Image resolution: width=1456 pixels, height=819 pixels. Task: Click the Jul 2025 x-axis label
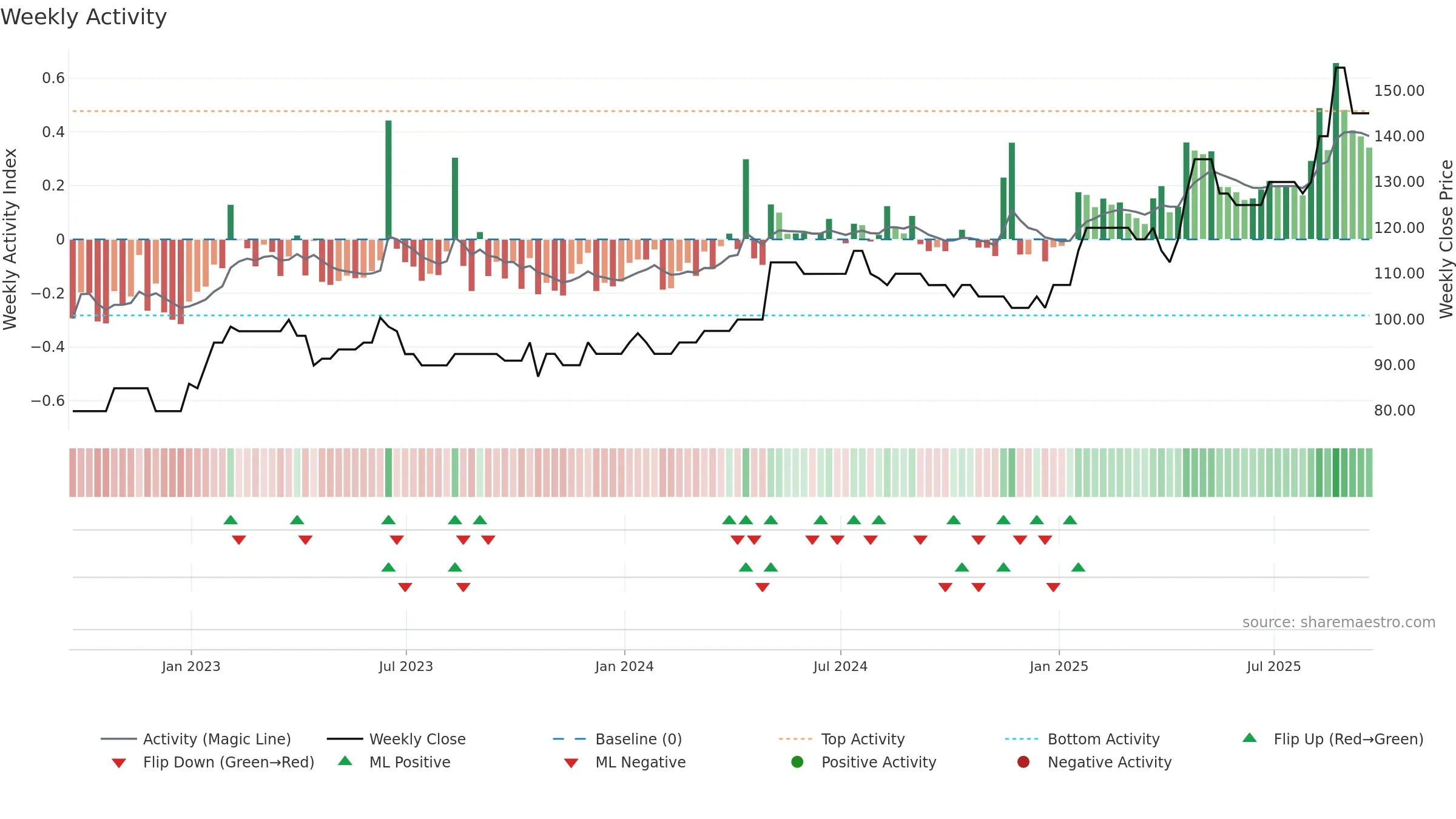pyautogui.click(x=1274, y=667)
